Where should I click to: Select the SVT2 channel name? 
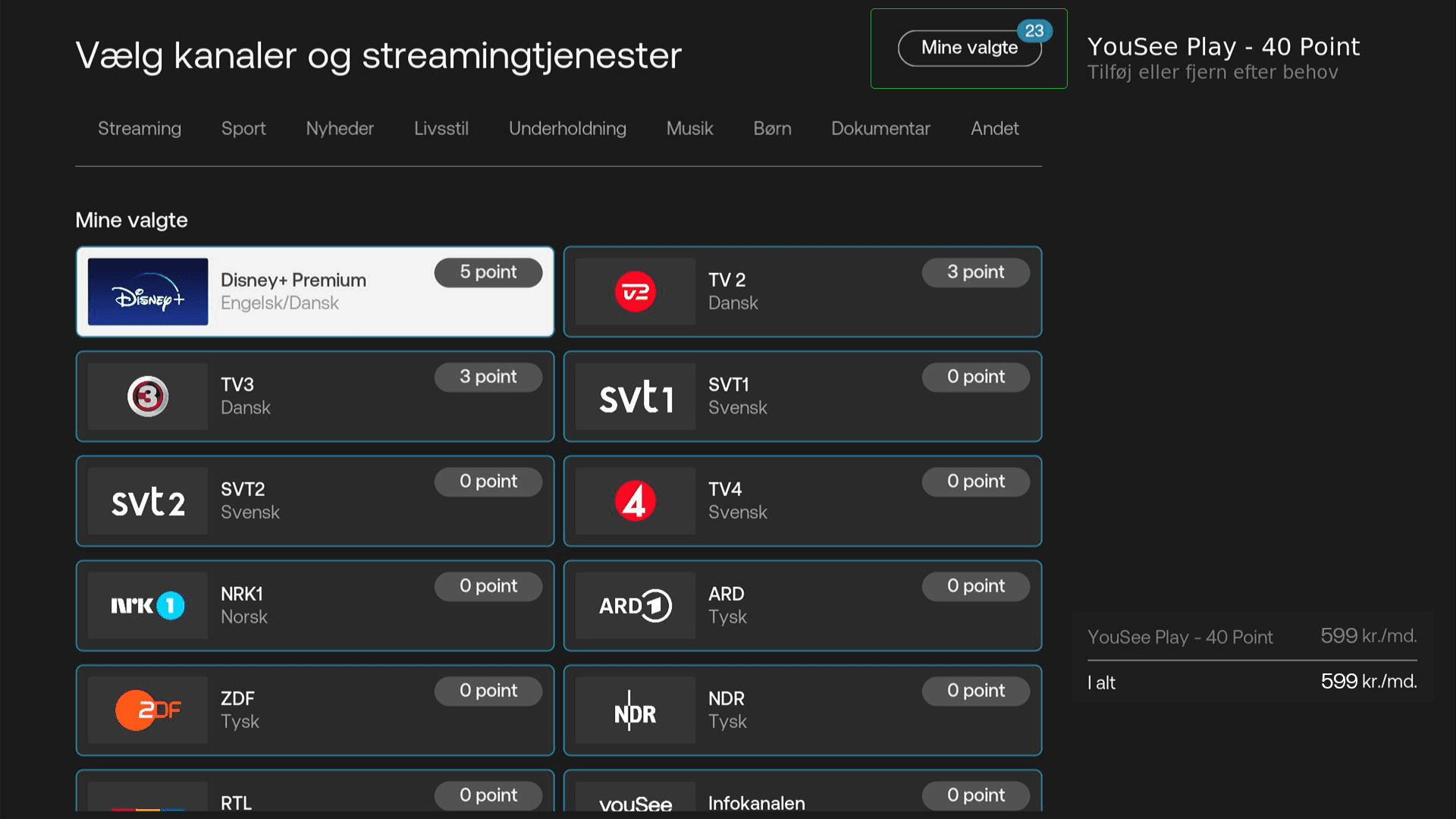point(243,490)
